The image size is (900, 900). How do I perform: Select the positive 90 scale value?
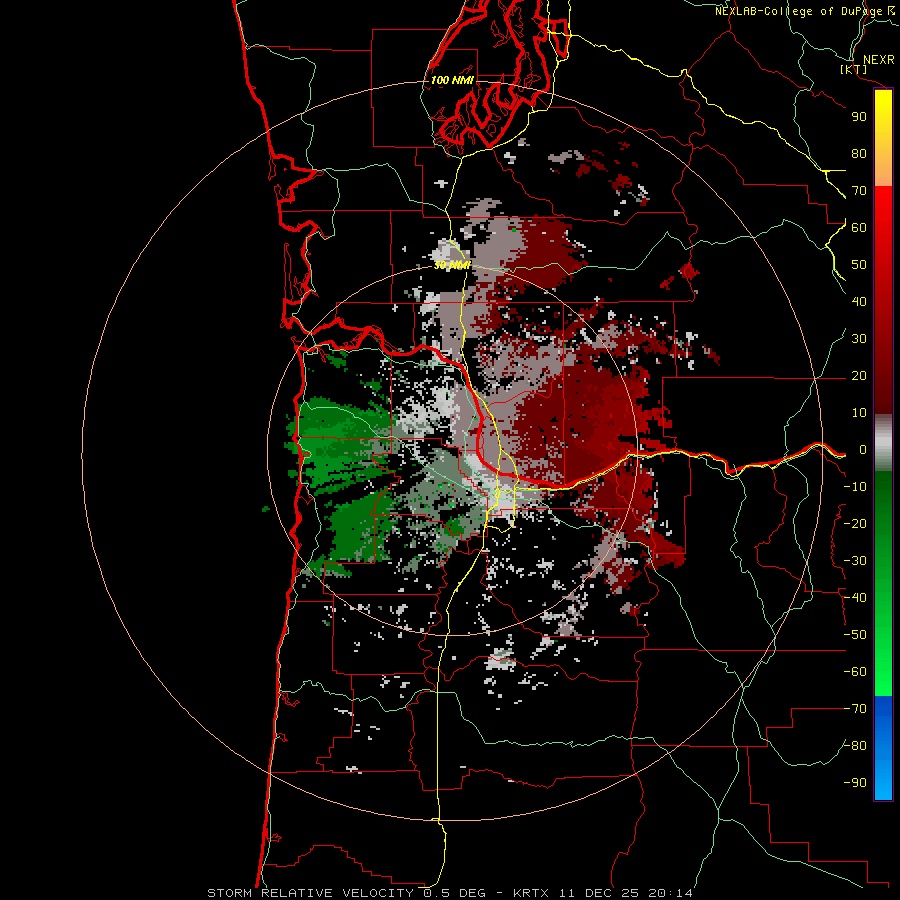point(859,117)
